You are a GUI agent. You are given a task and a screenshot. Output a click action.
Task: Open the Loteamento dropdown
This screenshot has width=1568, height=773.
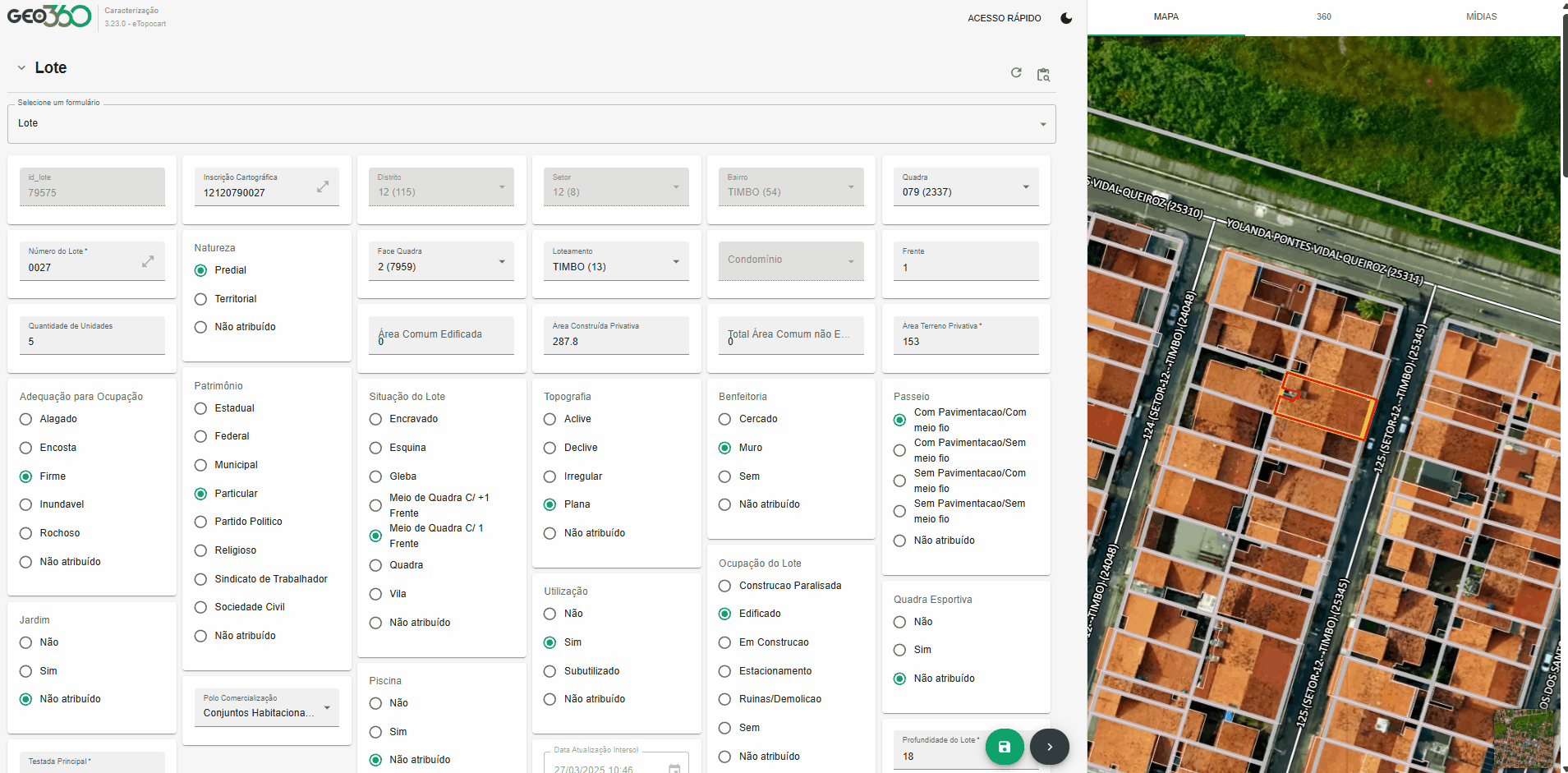616,261
